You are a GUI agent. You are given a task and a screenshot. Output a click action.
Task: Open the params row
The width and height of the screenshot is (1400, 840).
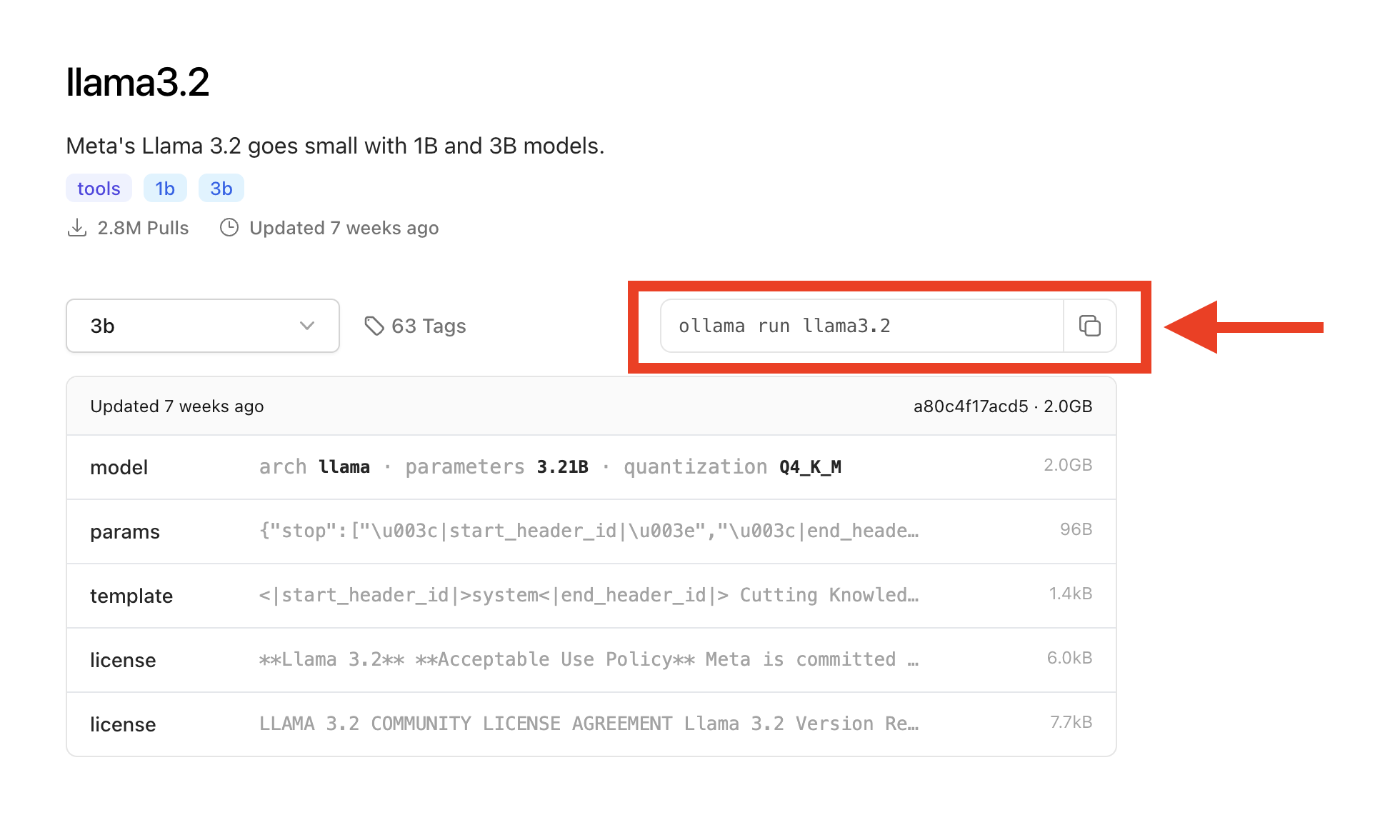tap(591, 531)
